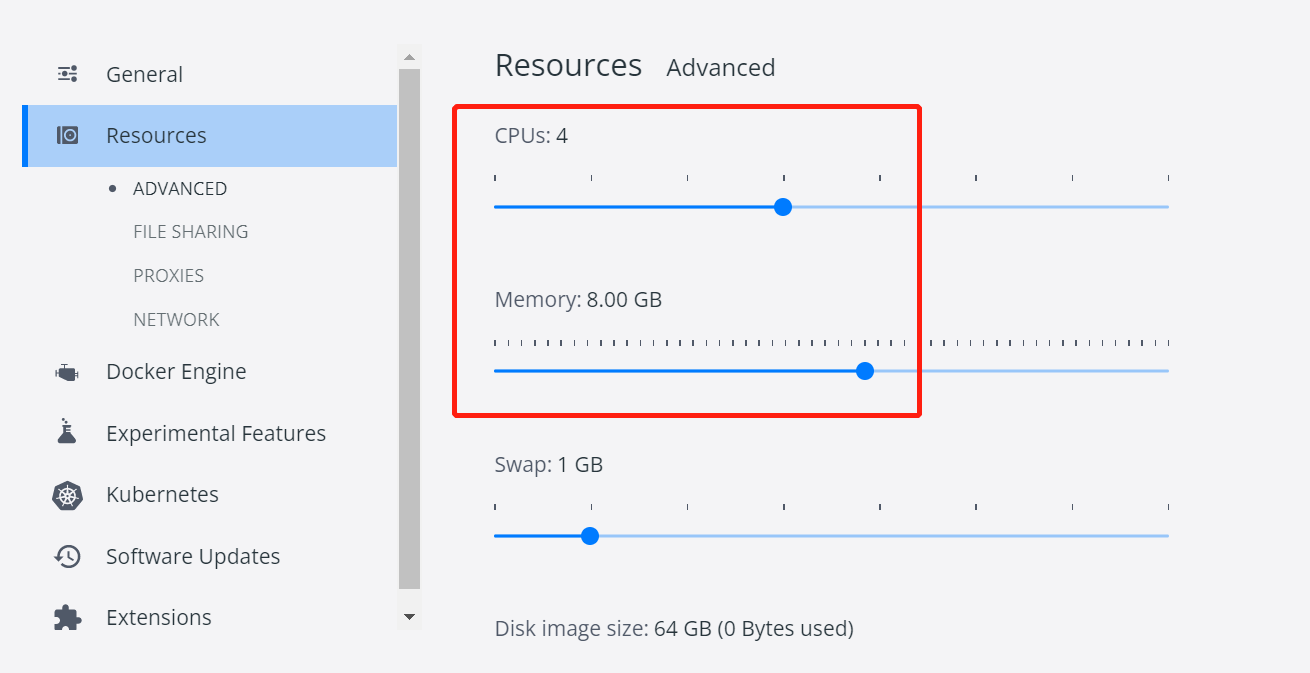Image resolution: width=1310 pixels, height=673 pixels.
Task: Click the General settings sliders icon
Action: coord(67,74)
